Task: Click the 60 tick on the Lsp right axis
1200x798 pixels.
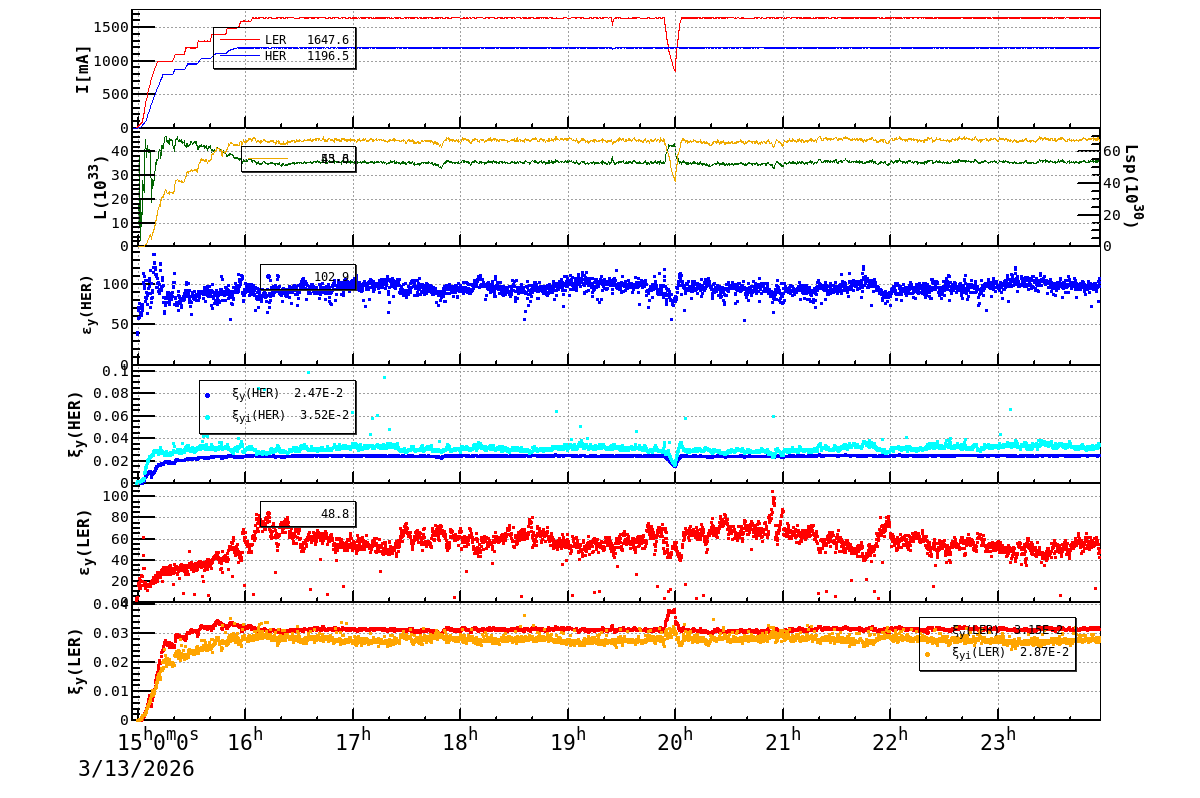Action: coord(1113,151)
